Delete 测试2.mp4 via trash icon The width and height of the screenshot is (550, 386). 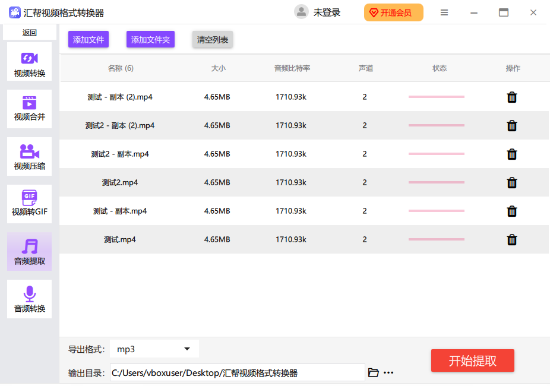[x=512, y=182]
